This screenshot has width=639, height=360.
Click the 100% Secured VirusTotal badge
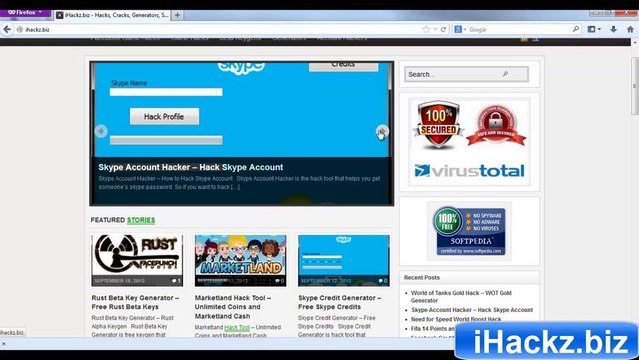469,141
